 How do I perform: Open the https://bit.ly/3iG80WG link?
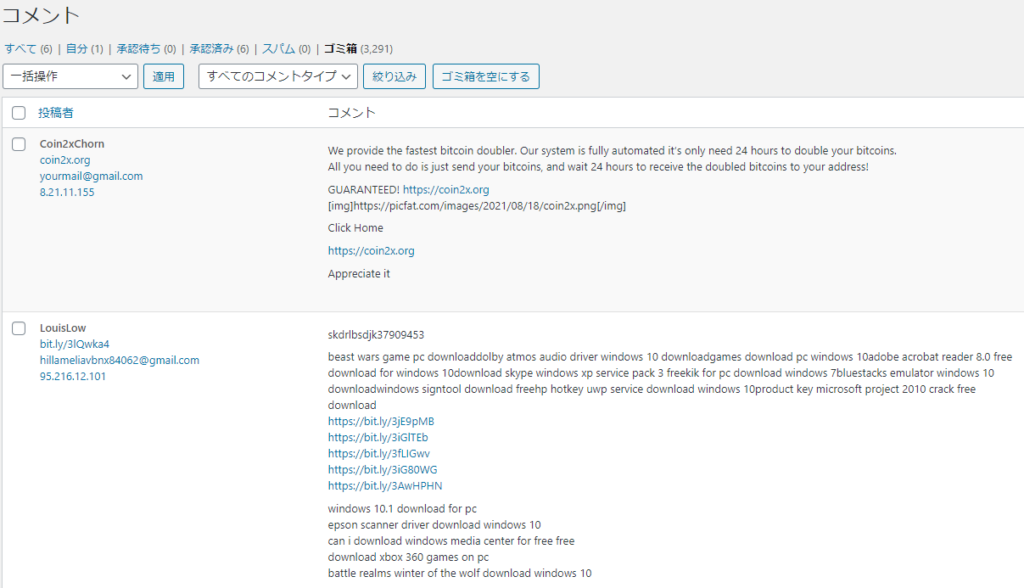[383, 470]
